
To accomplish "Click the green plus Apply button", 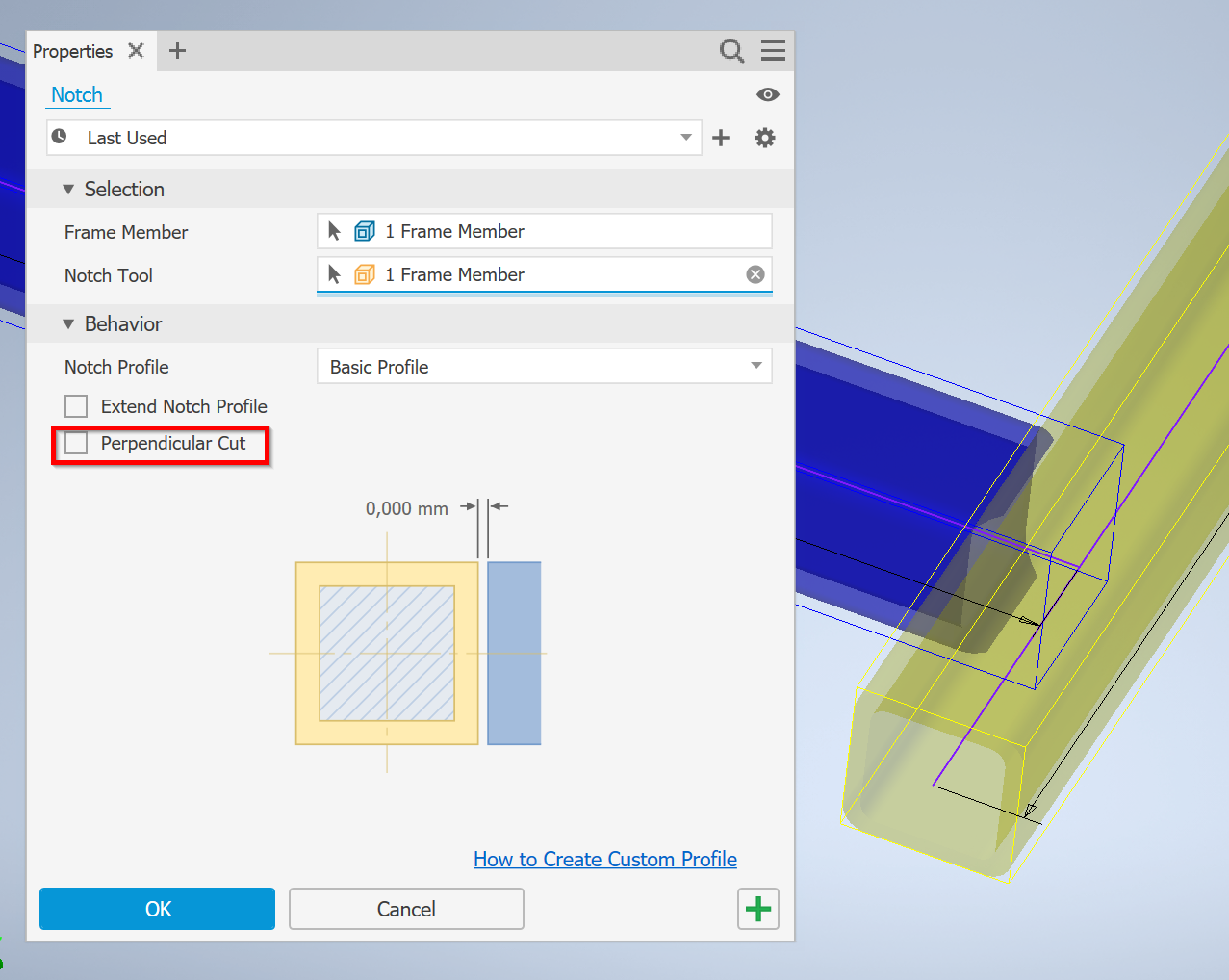I will pyautogui.click(x=757, y=908).
